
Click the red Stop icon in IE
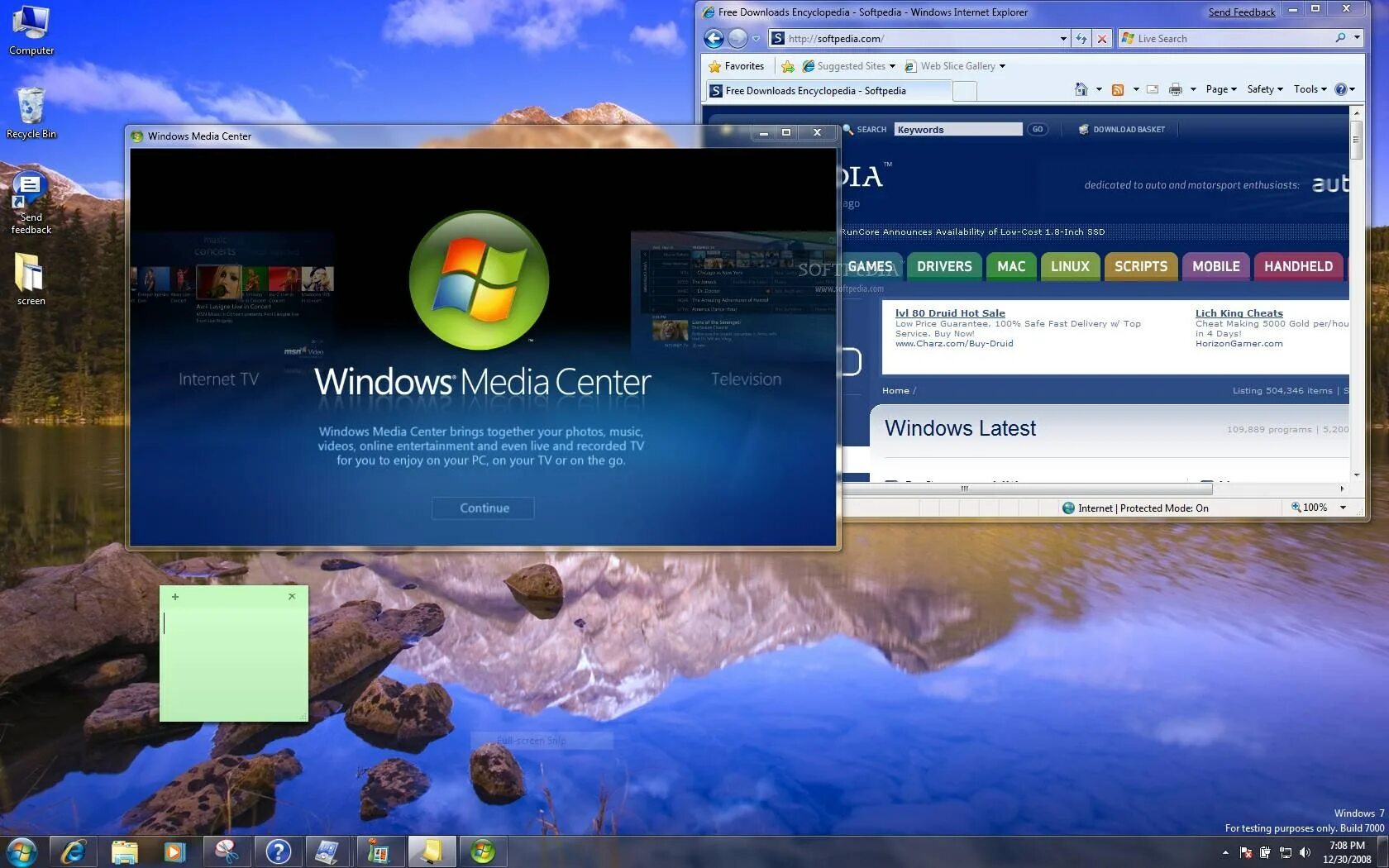coord(1101,39)
